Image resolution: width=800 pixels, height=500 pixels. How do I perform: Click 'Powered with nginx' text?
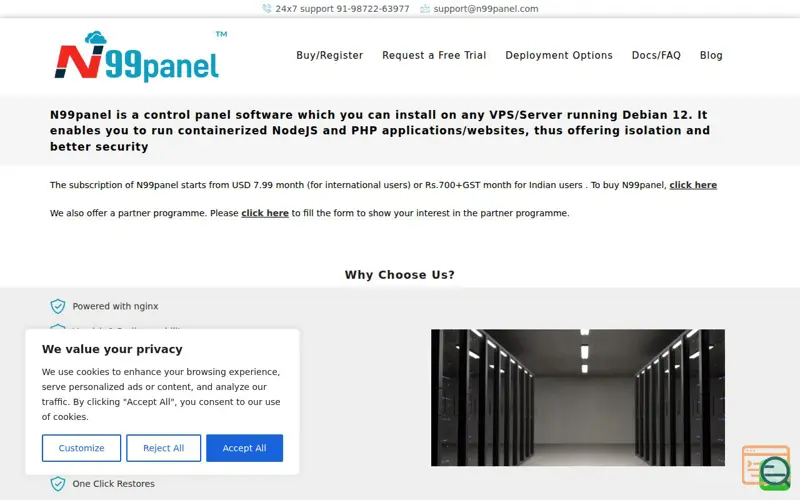(115, 306)
